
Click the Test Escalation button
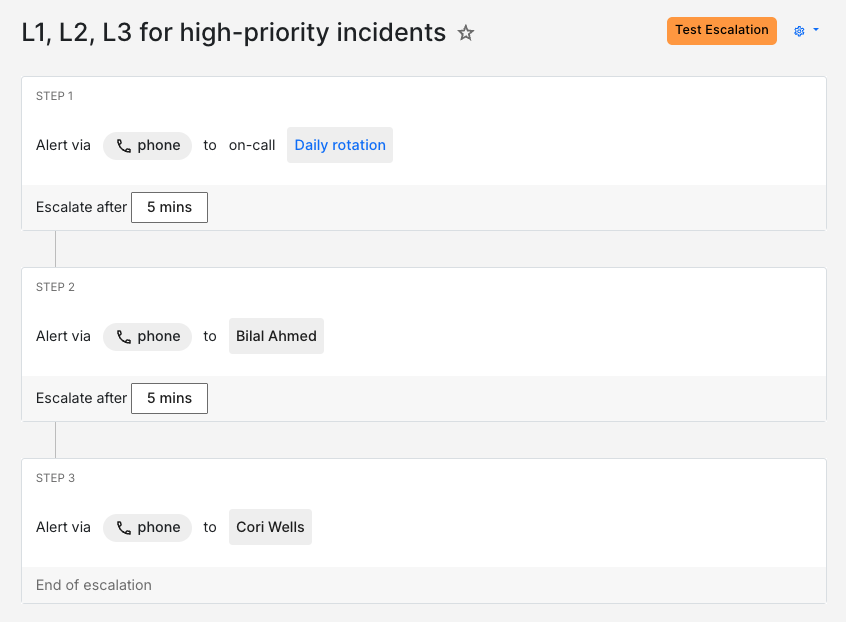pyautogui.click(x=721, y=31)
